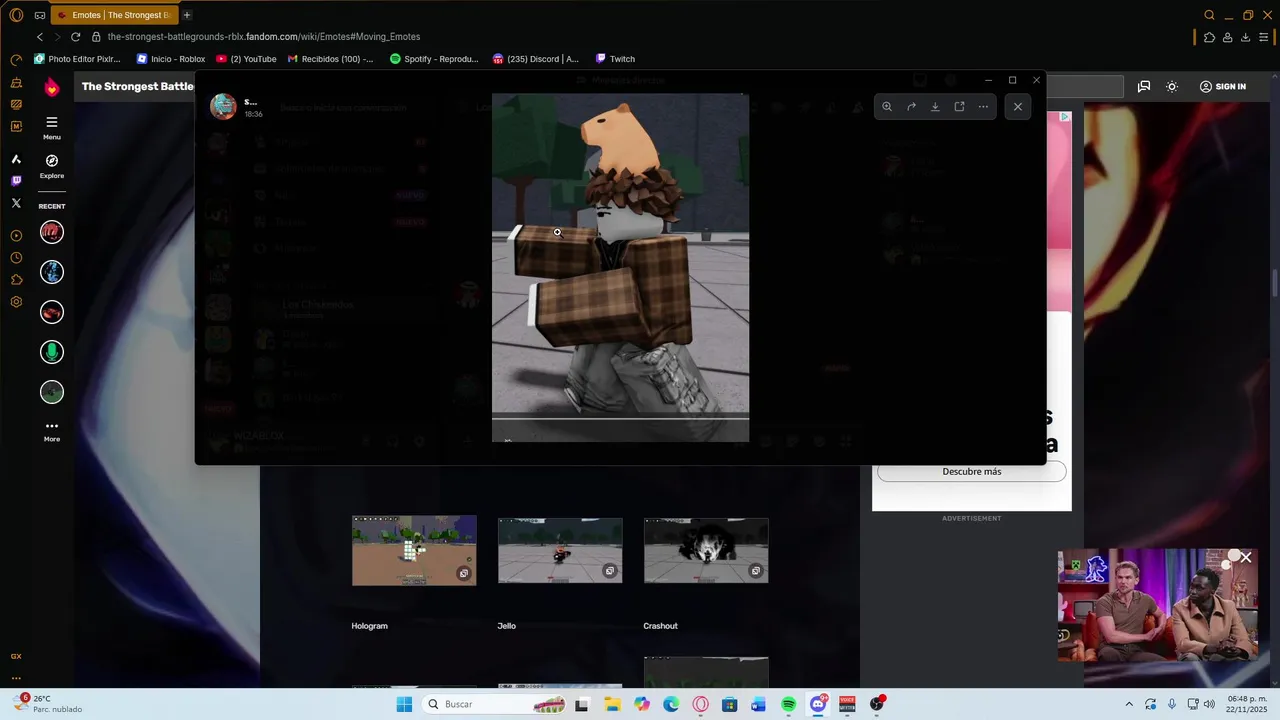Open a new browser tab with the plus button
Image resolution: width=1280 pixels, height=720 pixels.
(x=187, y=15)
